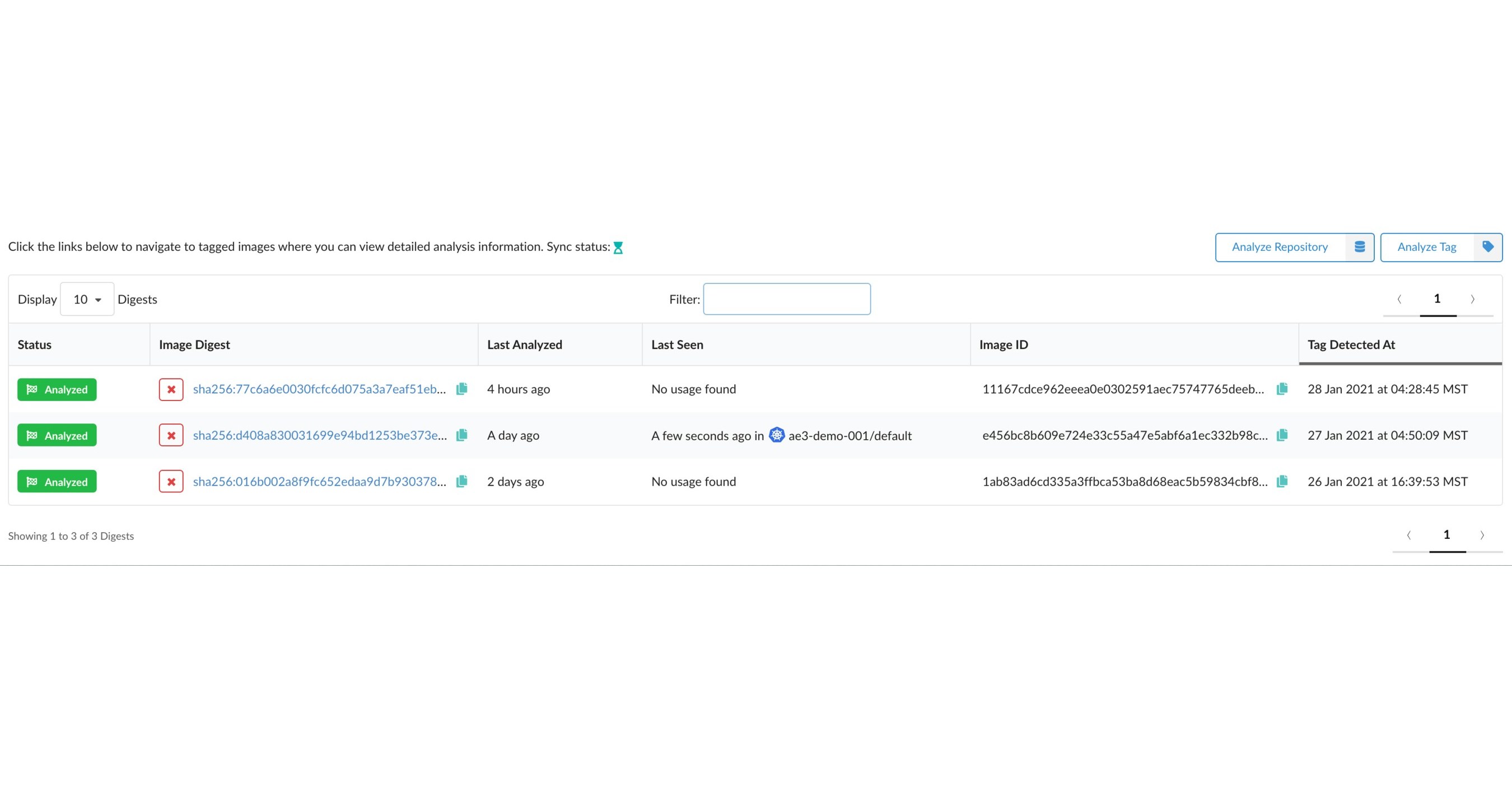Click red X icon beside sha256:016b002a8f9 digest
Image resolution: width=1512 pixels, height=792 pixels.
tap(171, 482)
